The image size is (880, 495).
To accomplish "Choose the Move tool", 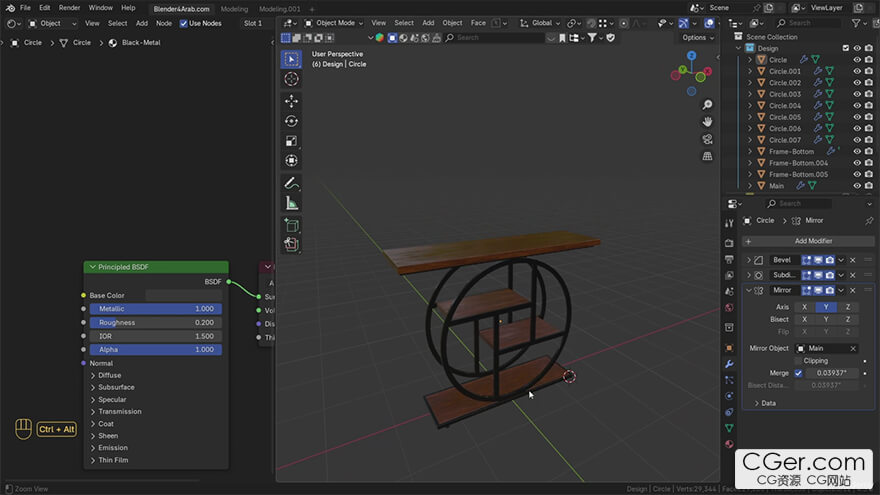I will point(291,101).
